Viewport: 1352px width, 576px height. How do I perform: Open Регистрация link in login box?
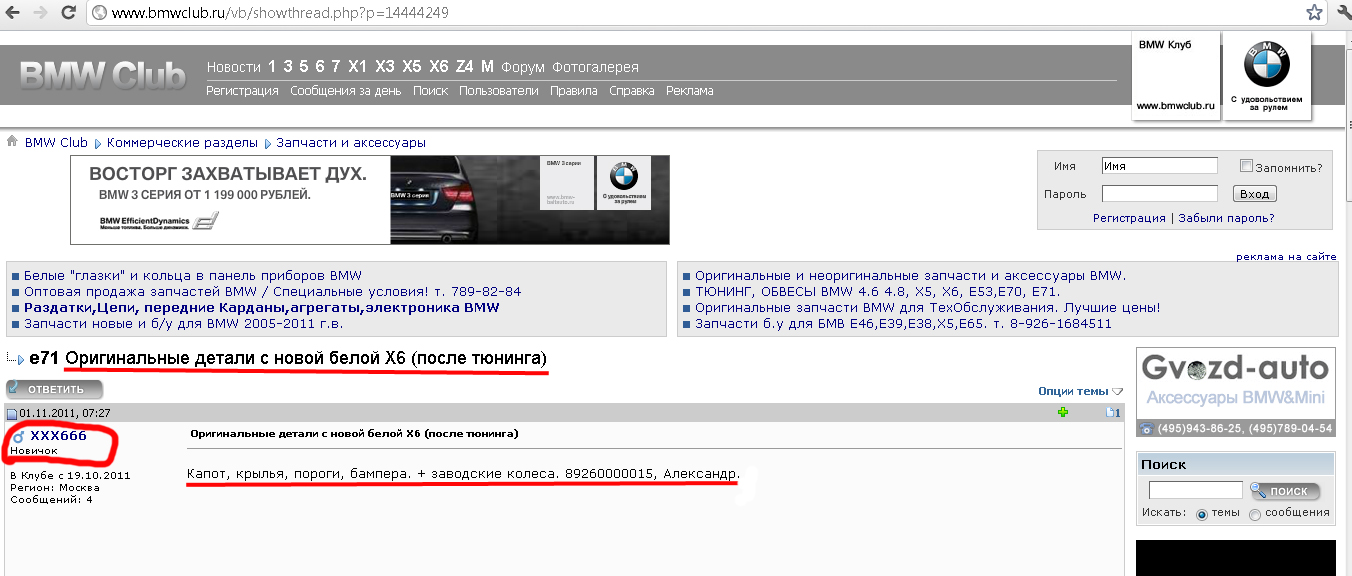point(1129,218)
